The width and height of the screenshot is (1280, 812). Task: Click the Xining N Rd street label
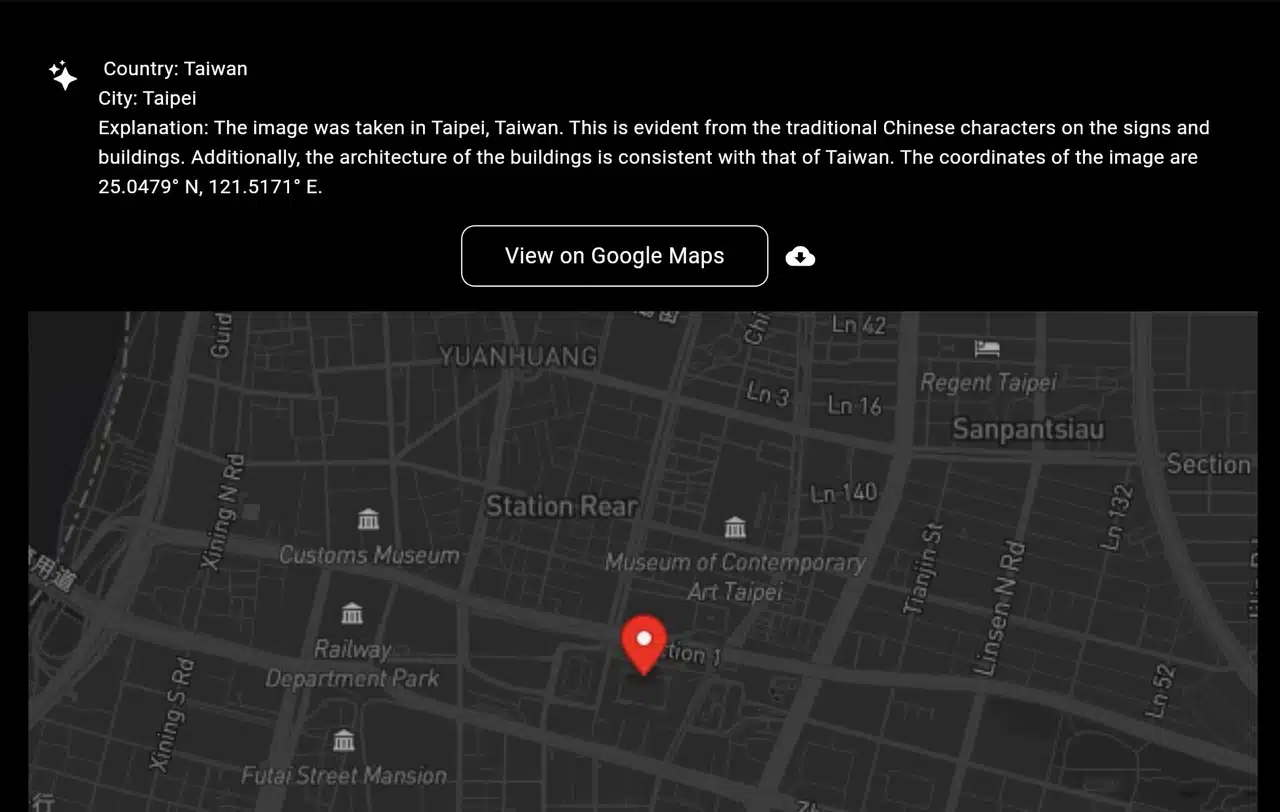click(x=222, y=512)
